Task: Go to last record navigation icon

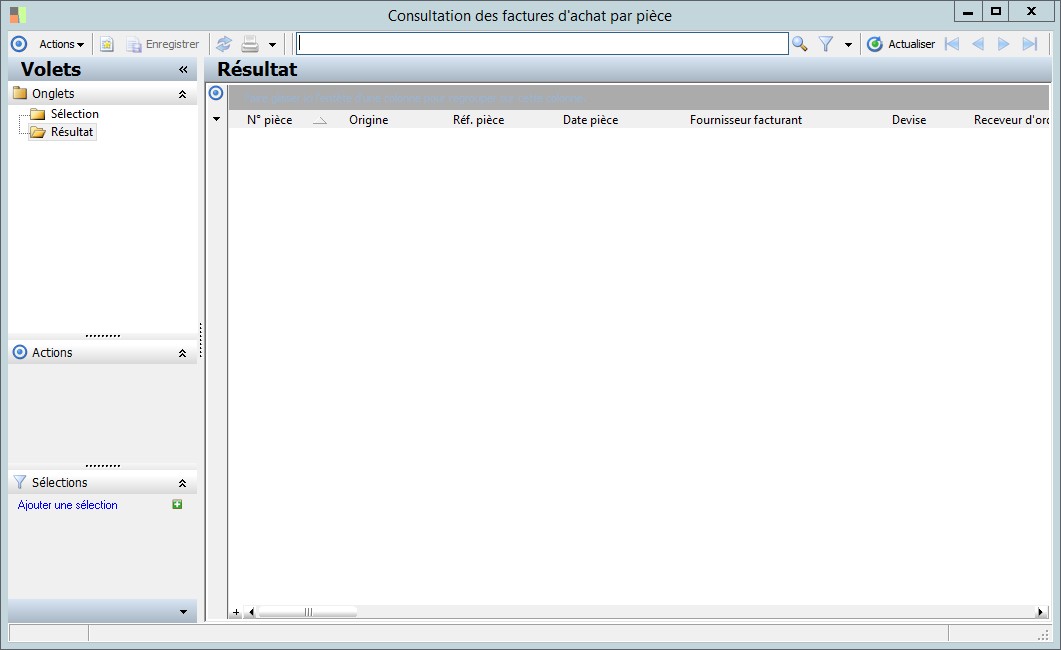Action: coord(1030,44)
